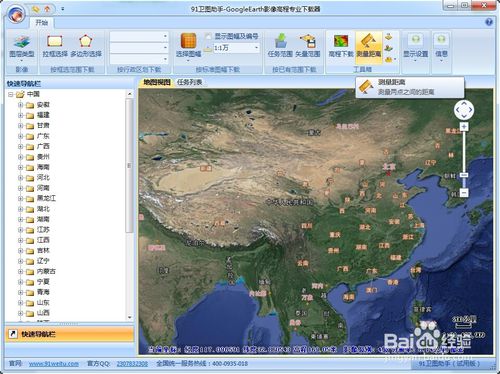Click the 图层类型 layer type icon
This screenshot has width=500, height=374.
(x=22, y=42)
